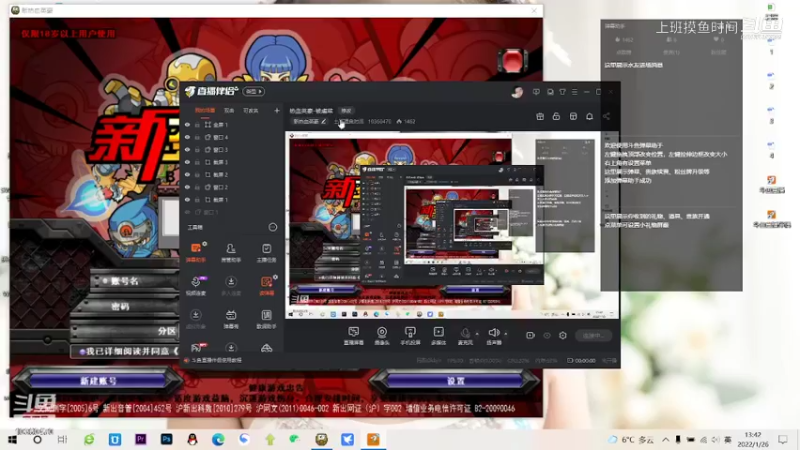Click the 设置 button in game window
Screen dimensions: 800x450
456,381
